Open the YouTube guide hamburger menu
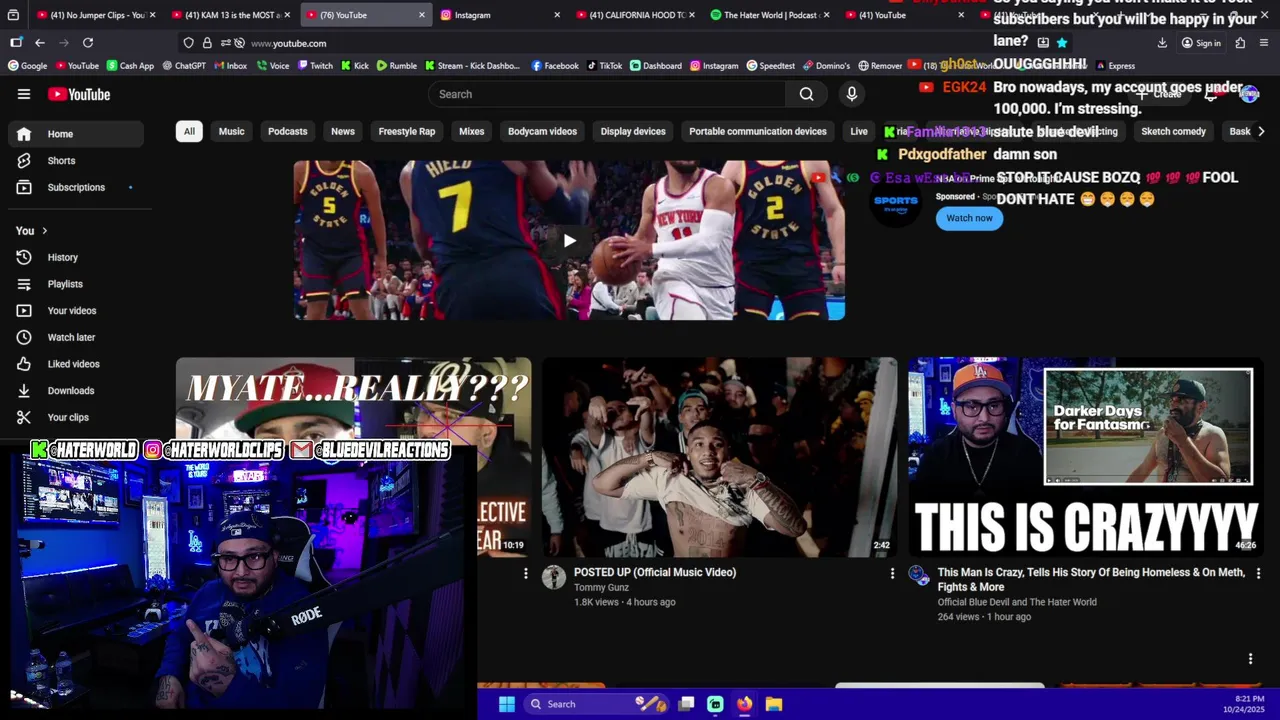 (24, 94)
